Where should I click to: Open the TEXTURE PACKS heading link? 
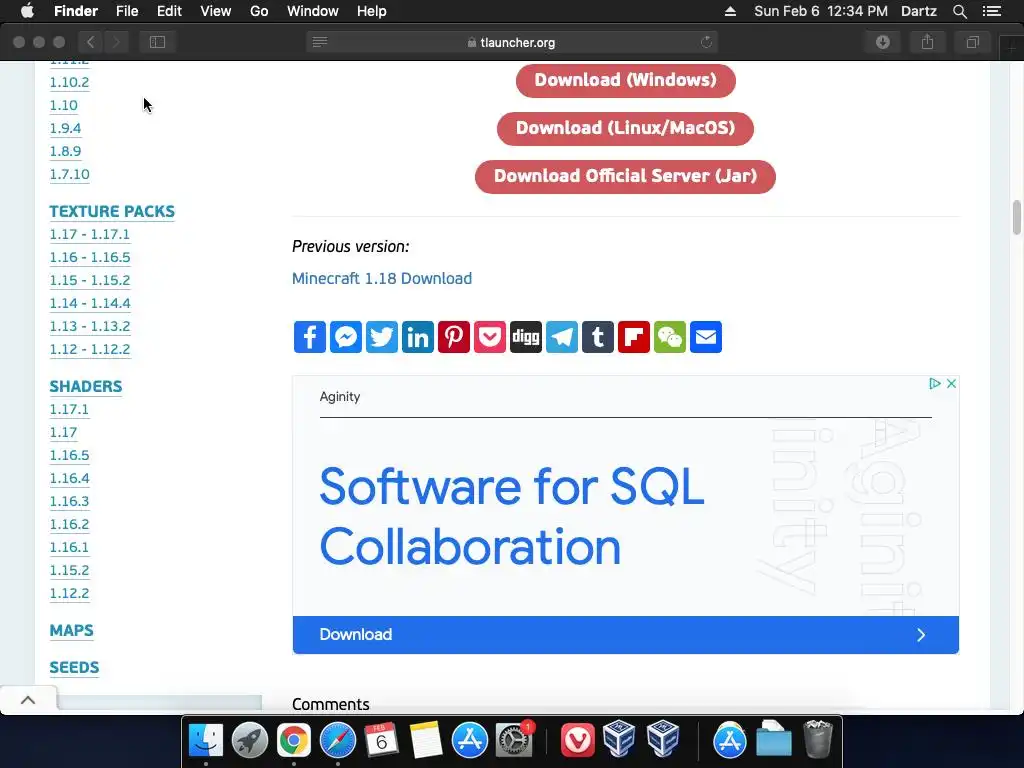click(112, 212)
